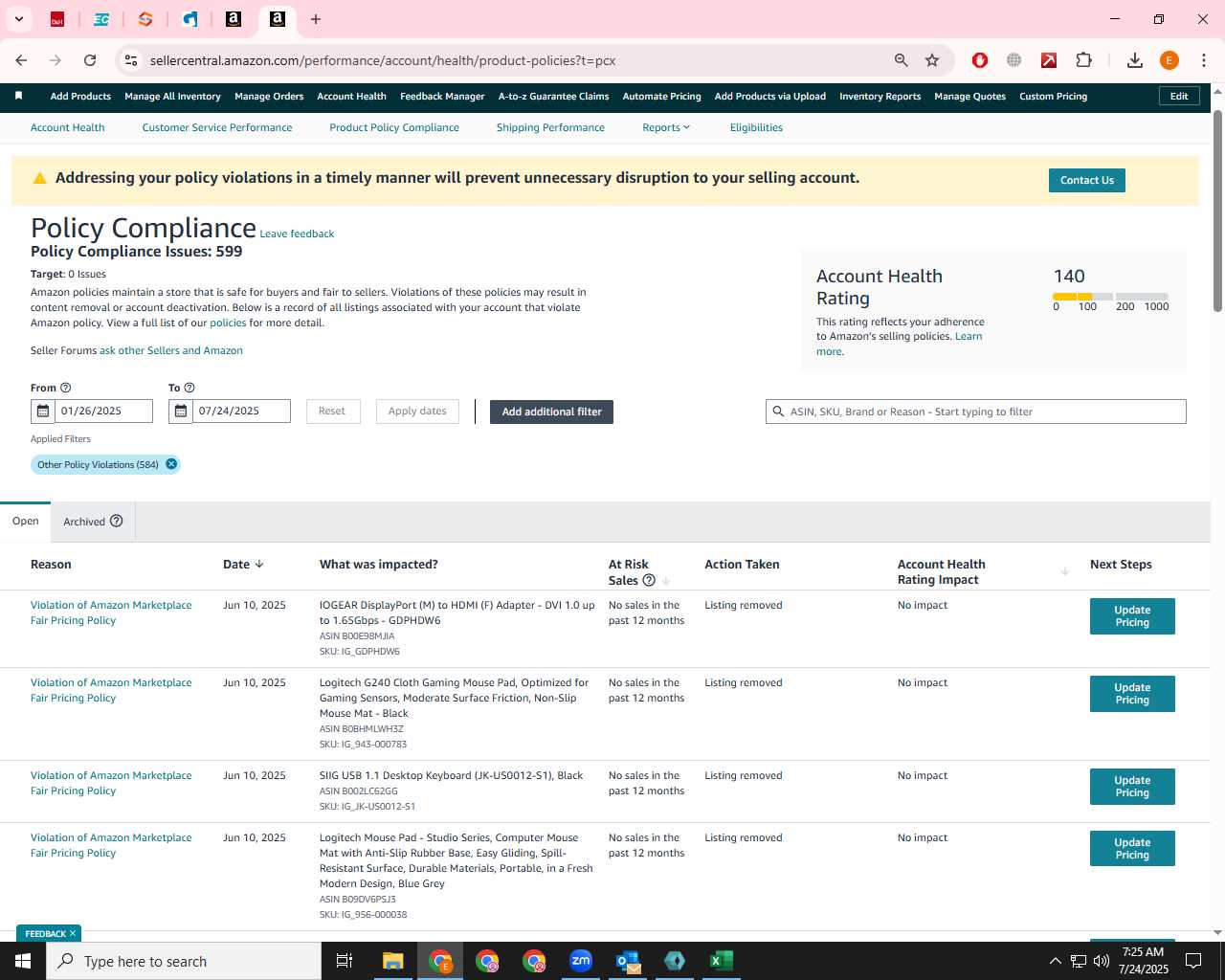Click Feedback Manager menu item

(442, 96)
